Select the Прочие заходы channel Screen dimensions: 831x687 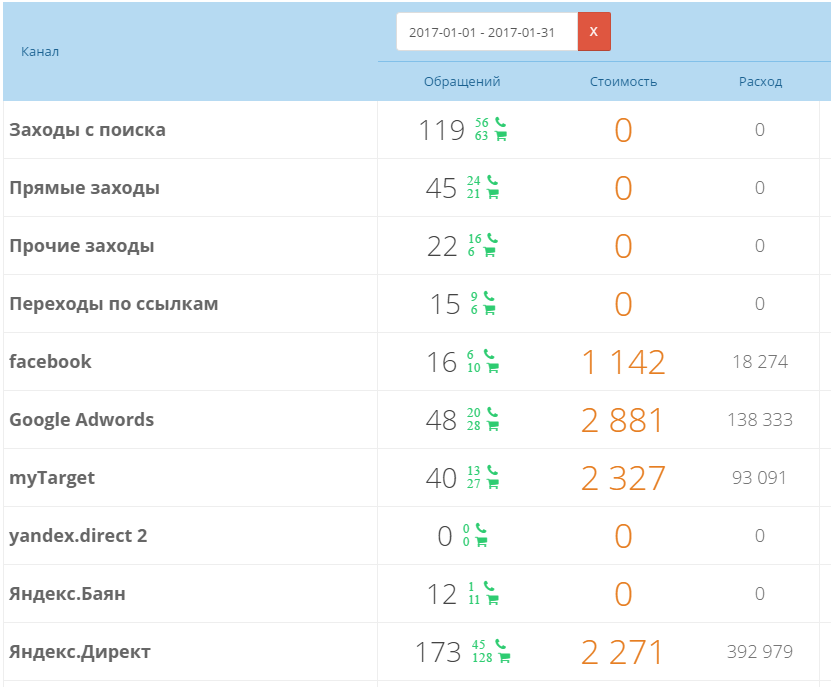(x=82, y=246)
